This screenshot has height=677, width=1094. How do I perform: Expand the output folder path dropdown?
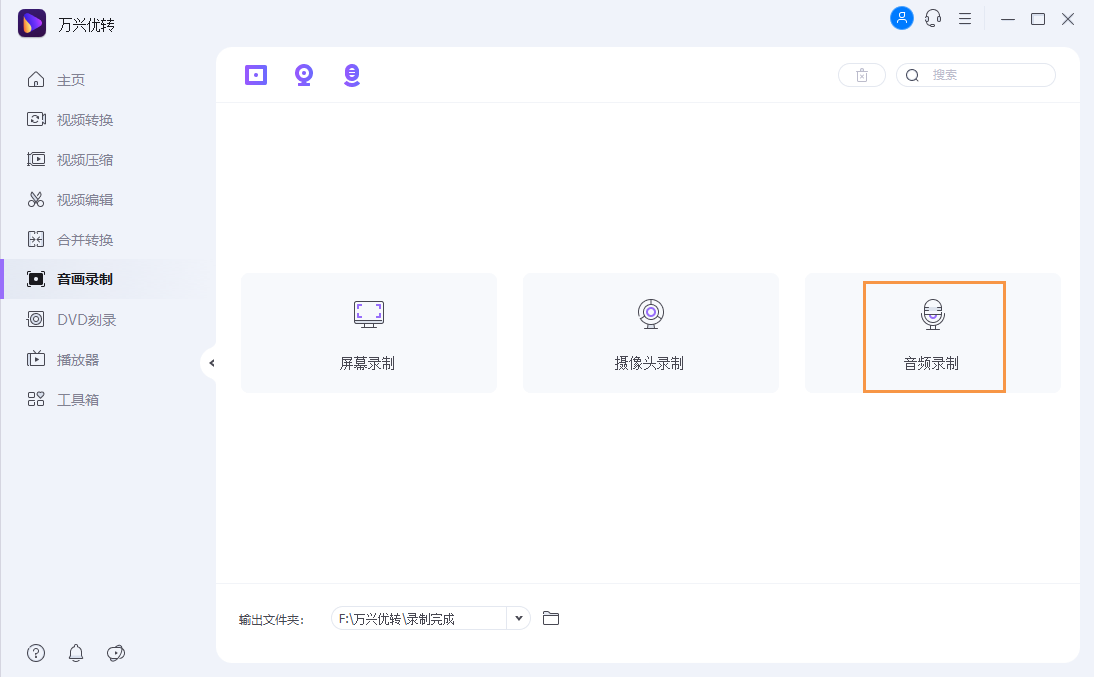pos(519,618)
